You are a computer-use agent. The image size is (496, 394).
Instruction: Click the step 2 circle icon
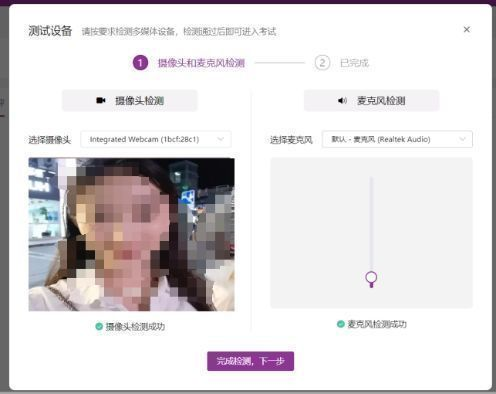pyautogui.click(x=322, y=63)
